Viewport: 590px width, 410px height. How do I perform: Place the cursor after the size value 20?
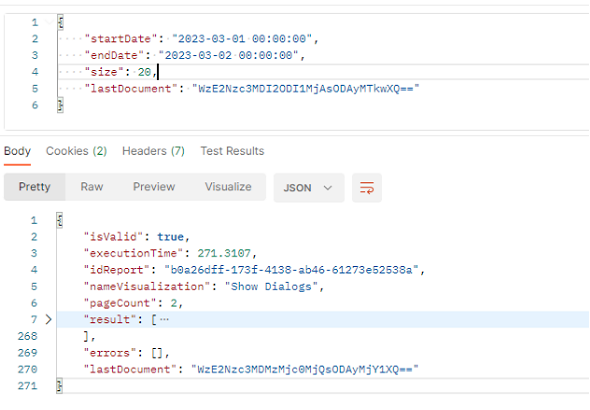coord(151,72)
